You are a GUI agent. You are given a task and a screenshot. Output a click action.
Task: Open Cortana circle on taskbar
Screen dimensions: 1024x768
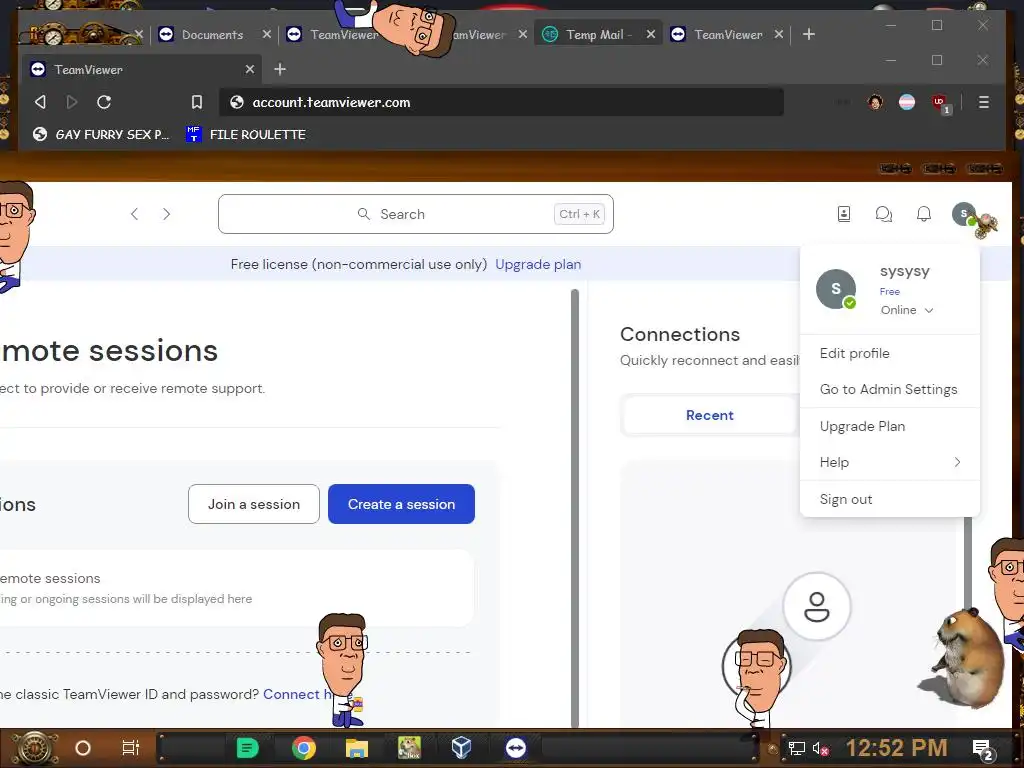(x=83, y=748)
